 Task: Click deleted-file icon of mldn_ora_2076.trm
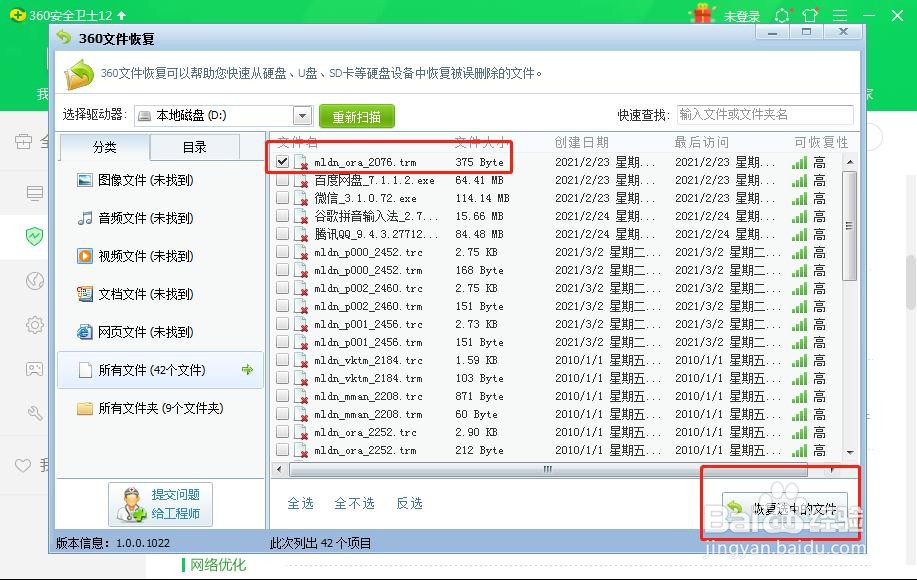click(301, 163)
